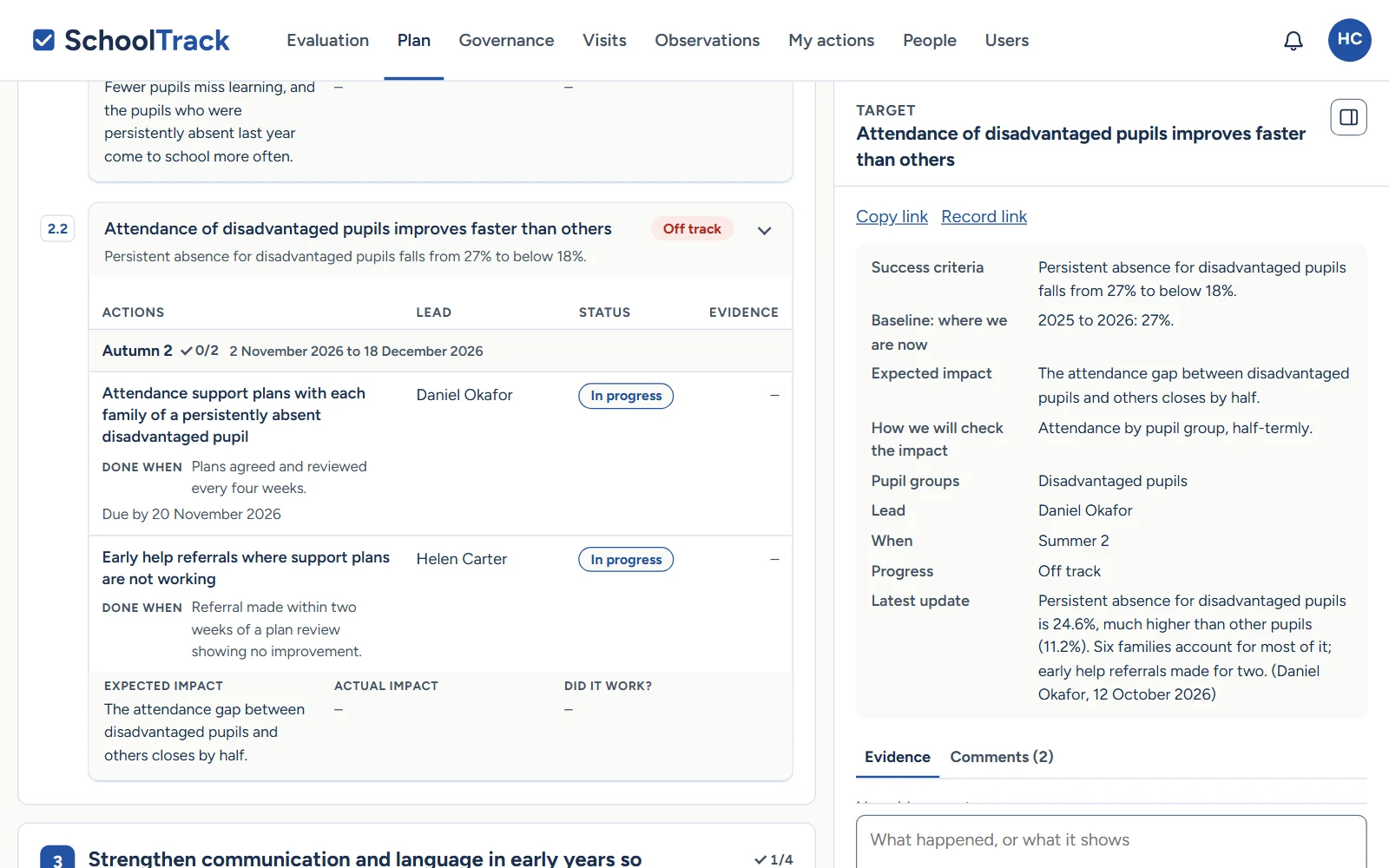Collapse target 2.2 with the chevron
This screenshot has width=1389, height=868.
click(x=764, y=230)
